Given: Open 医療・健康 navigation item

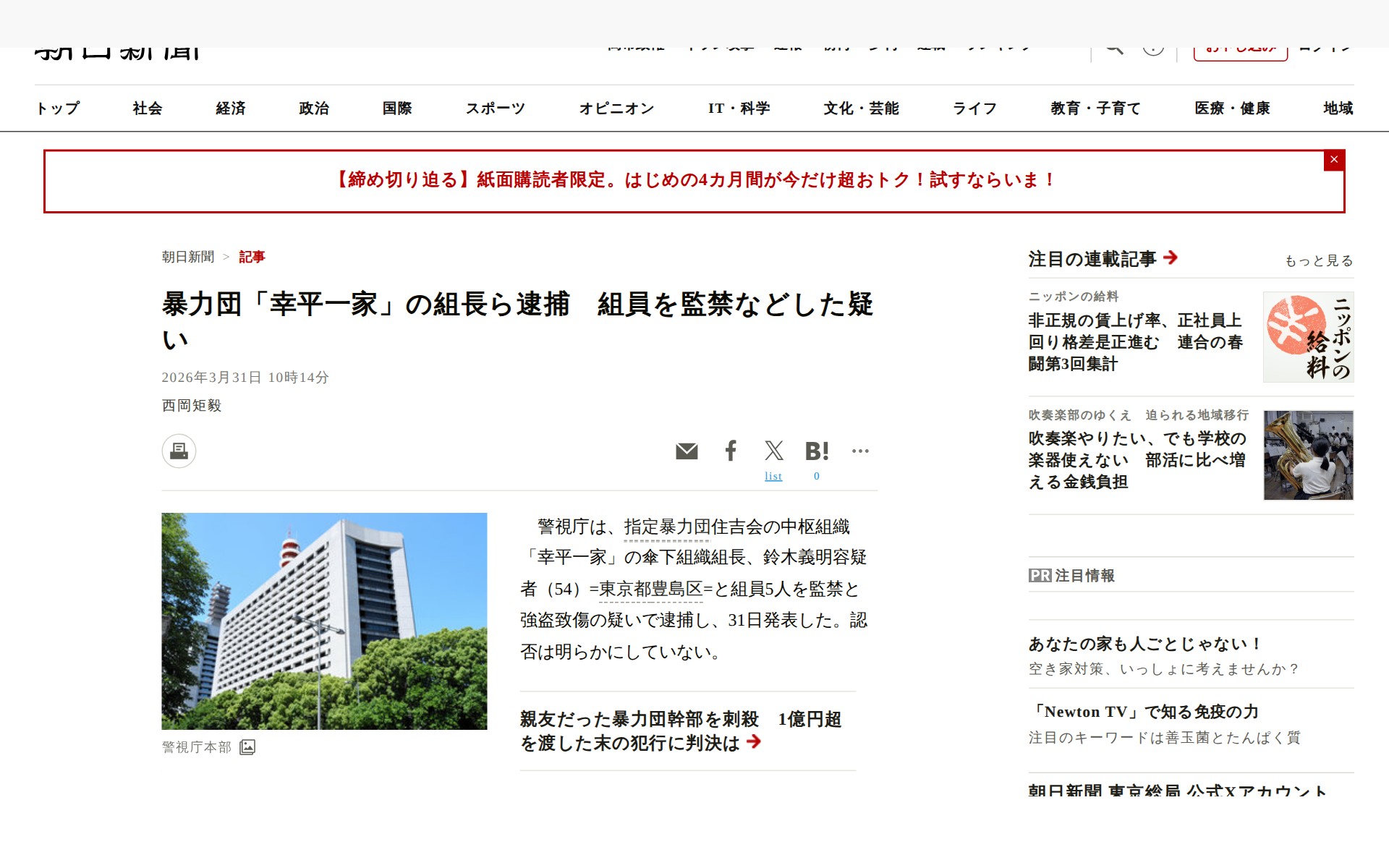Looking at the screenshot, I should coord(1232,109).
